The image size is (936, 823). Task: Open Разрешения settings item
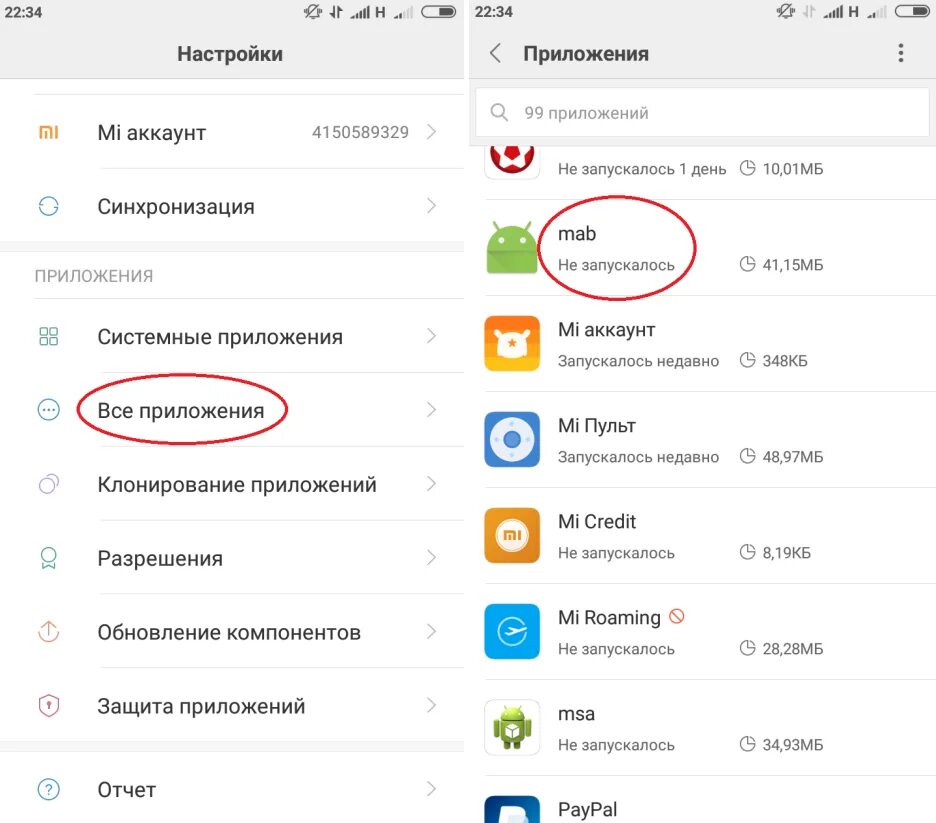click(x=232, y=558)
